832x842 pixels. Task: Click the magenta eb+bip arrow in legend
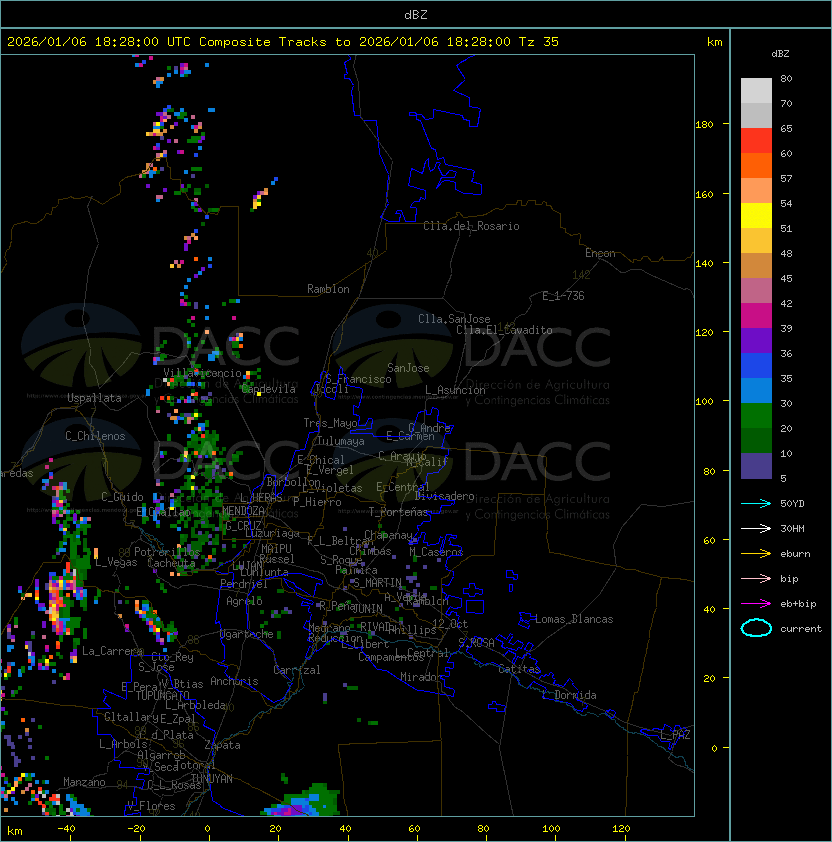tap(756, 604)
